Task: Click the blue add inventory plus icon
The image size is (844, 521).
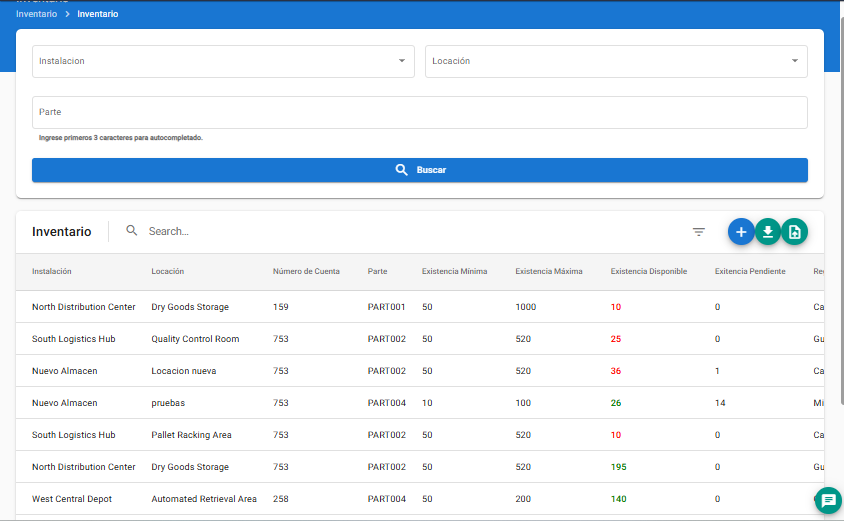Action: (741, 232)
